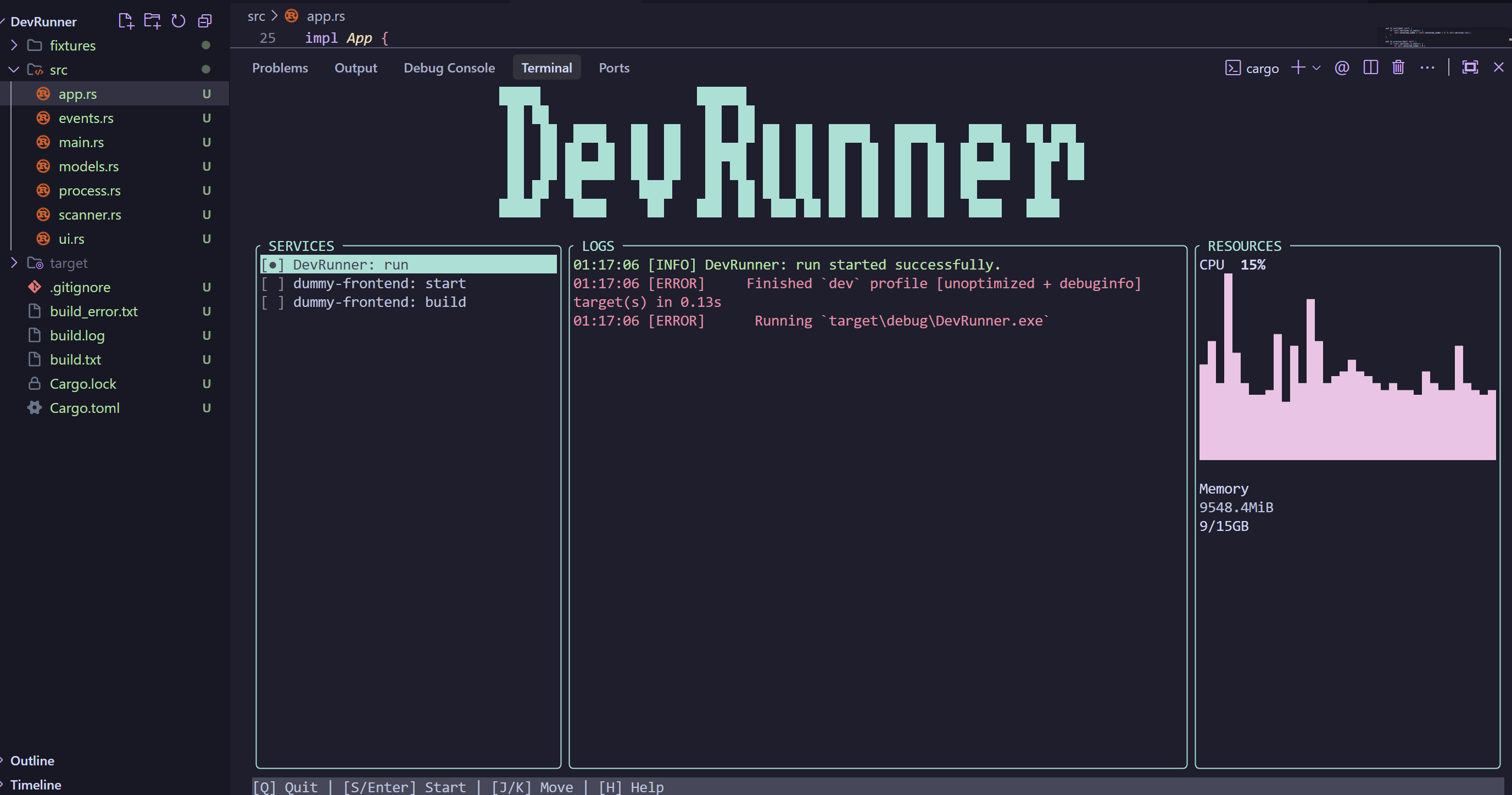Click the CPU 15% usage label
Viewport: 1512px width, 795px height.
1232,265
